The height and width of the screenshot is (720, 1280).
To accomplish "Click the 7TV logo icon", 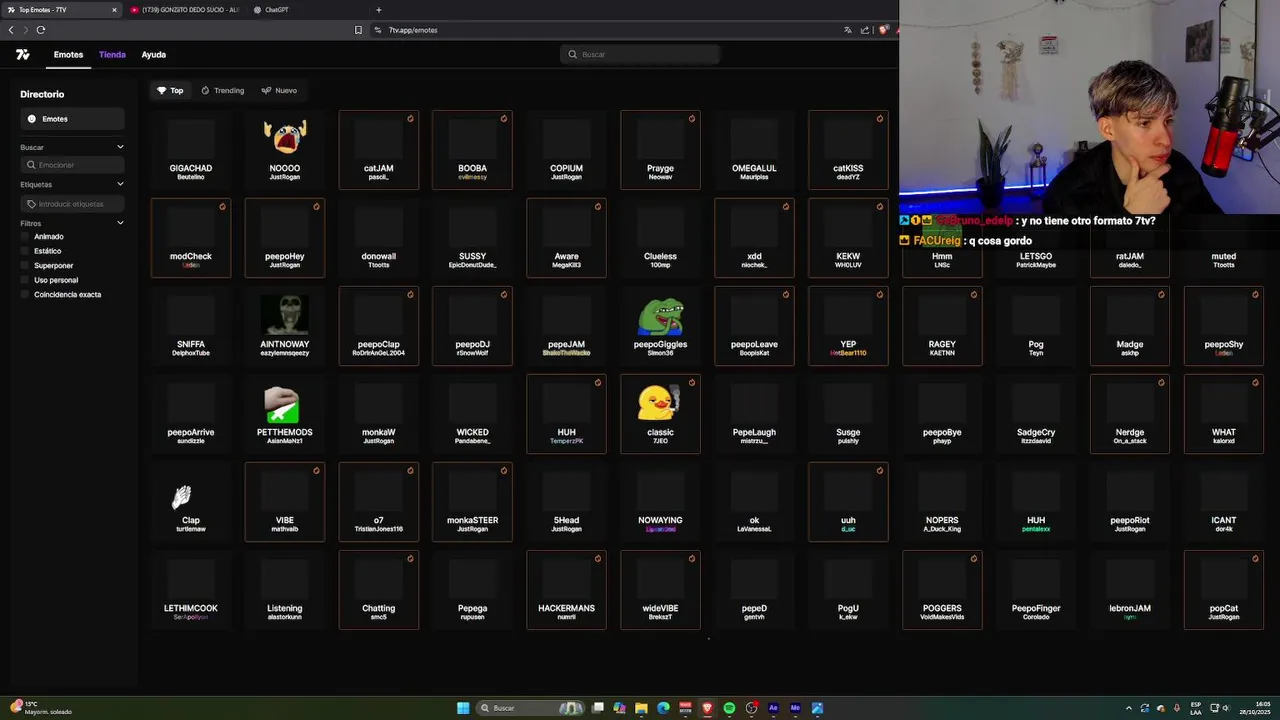I will [23, 55].
